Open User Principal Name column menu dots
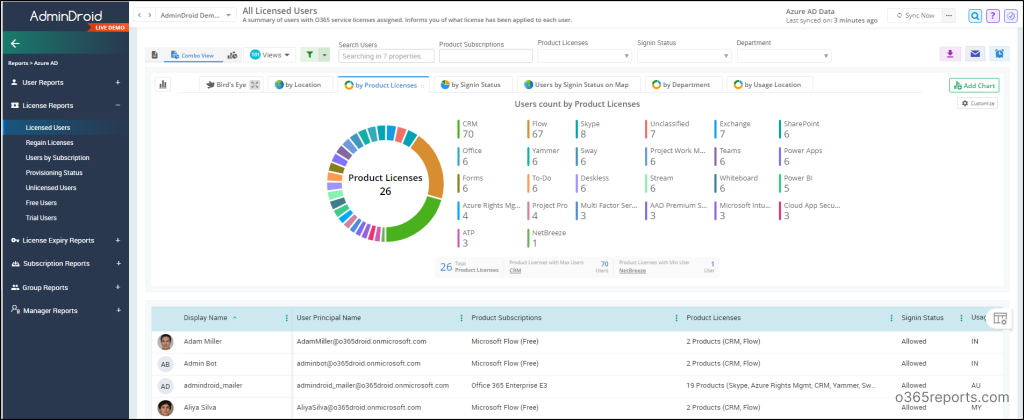Viewport: 1024px width, 420px height. coord(461,318)
